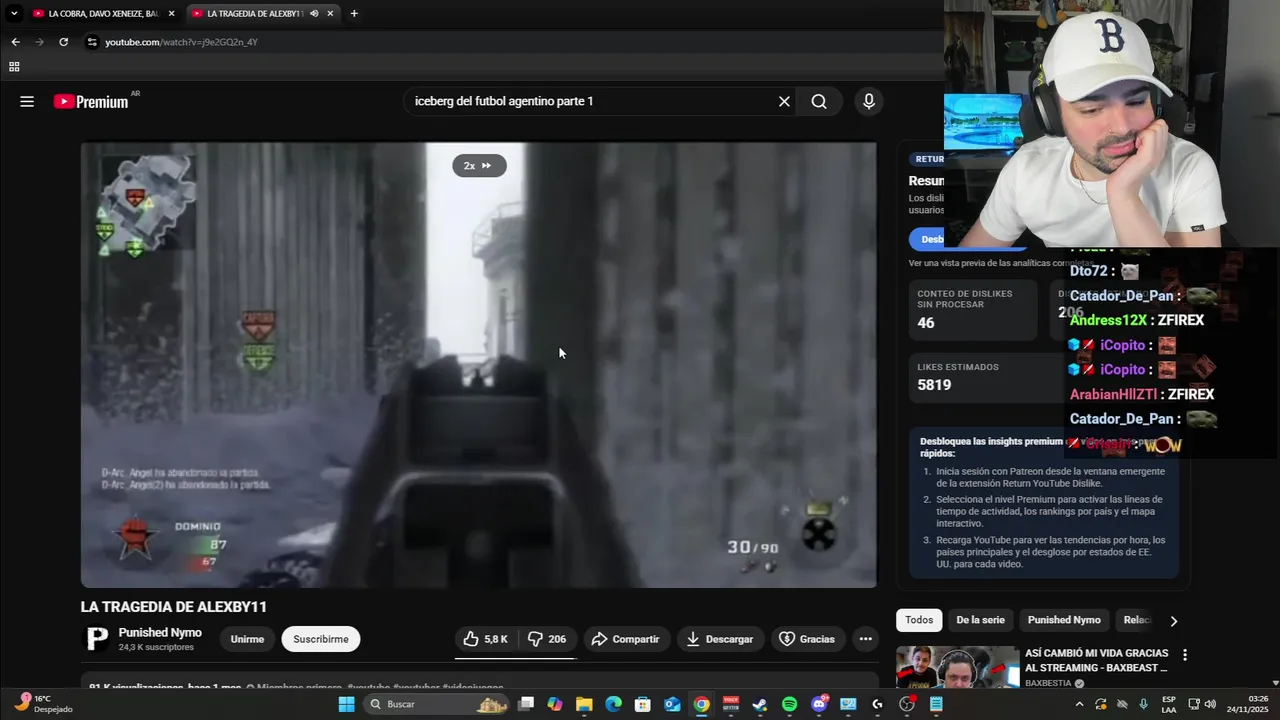This screenshot has width=1280, height=720.
Task: Select the Todos filter chip
Action: pos(919,620)
